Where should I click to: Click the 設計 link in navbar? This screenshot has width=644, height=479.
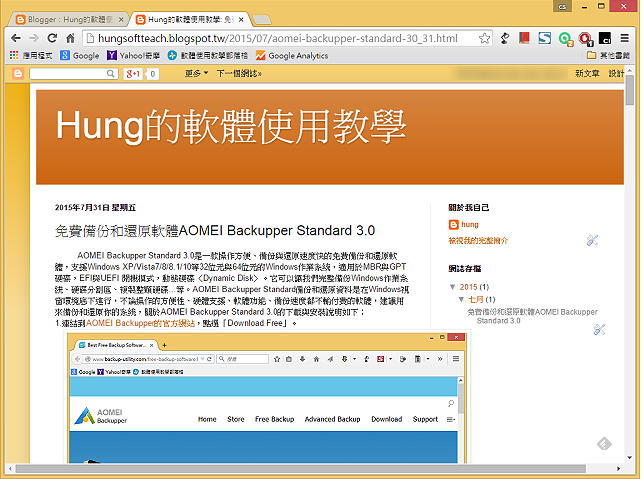coord(616,74)
